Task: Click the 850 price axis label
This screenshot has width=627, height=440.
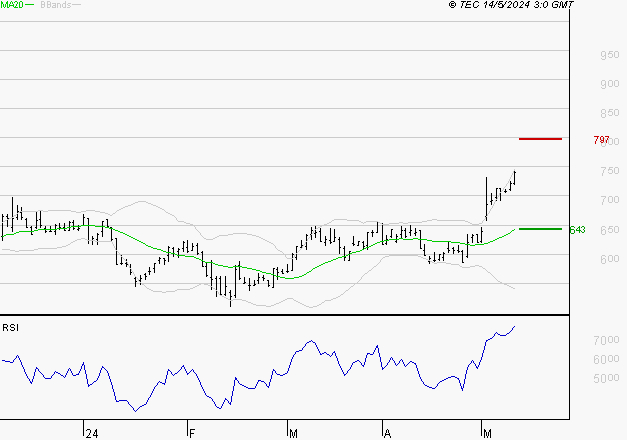Action: tap(610, 113)
